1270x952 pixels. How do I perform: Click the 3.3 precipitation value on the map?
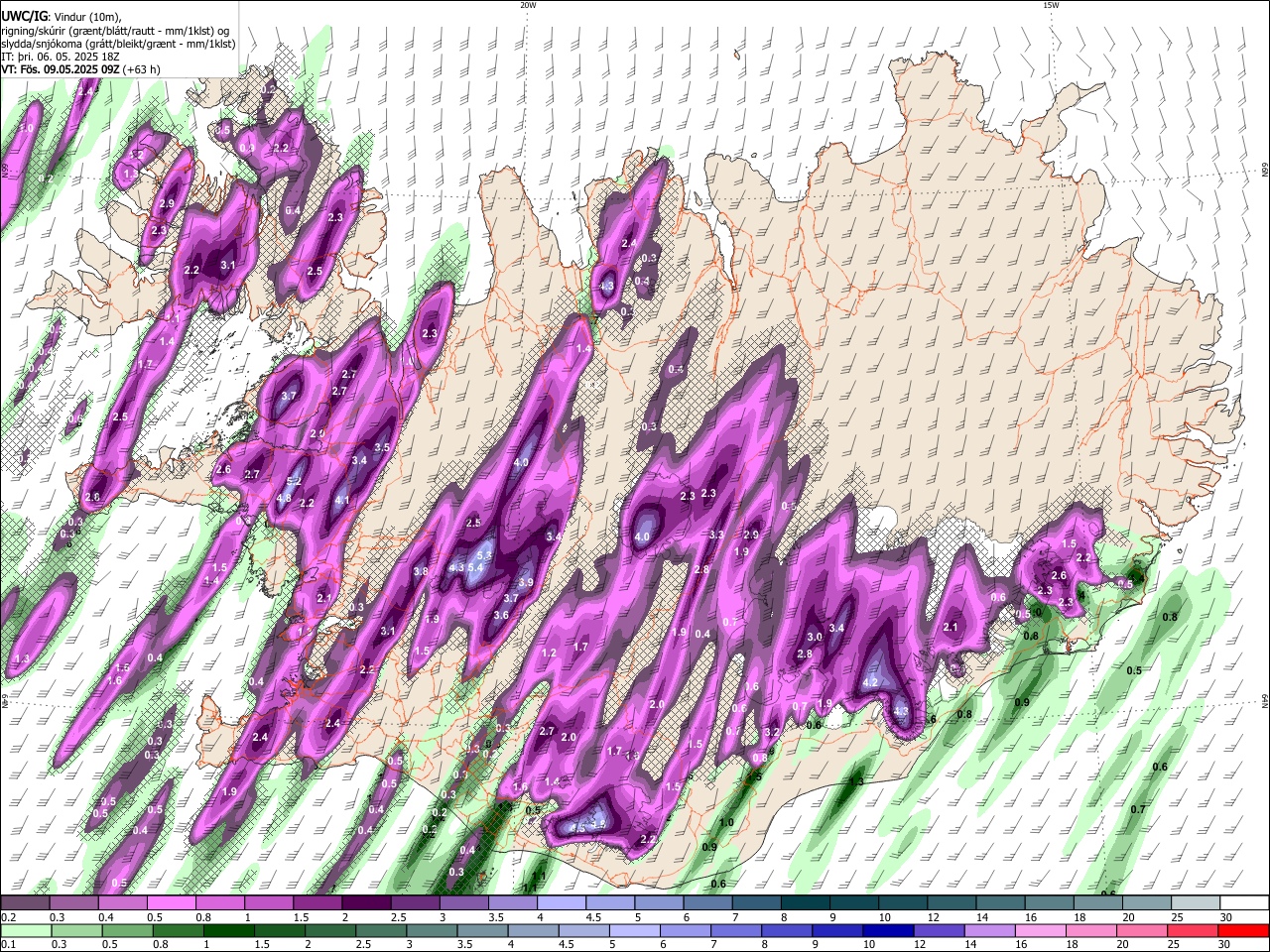click(x=716, y=535)
